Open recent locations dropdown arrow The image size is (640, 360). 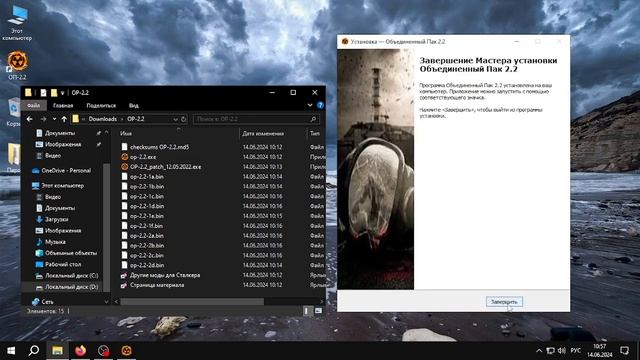click(54, 119)
